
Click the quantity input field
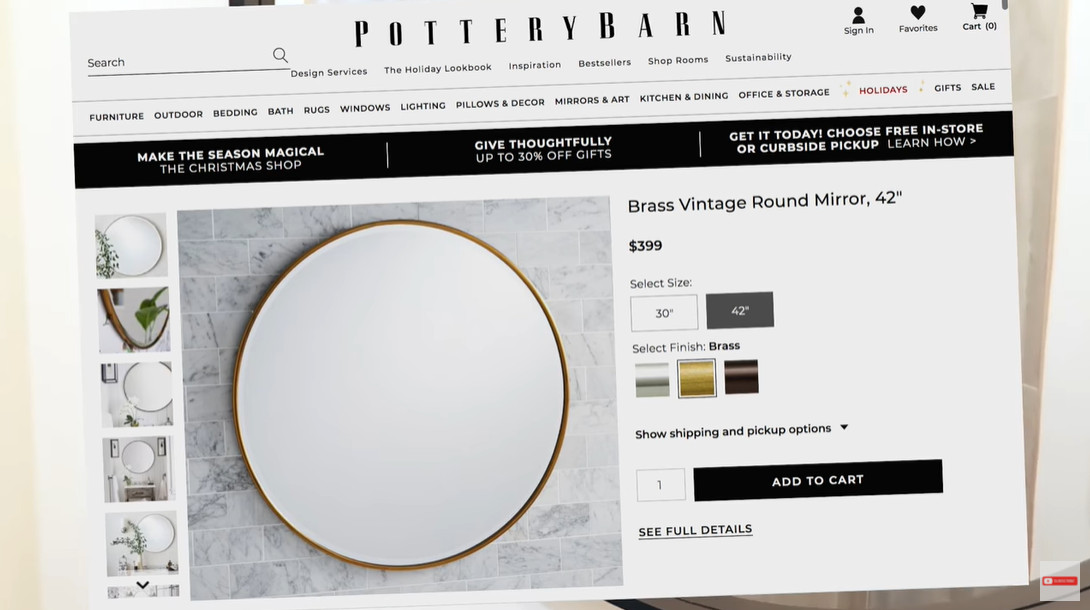660,484
